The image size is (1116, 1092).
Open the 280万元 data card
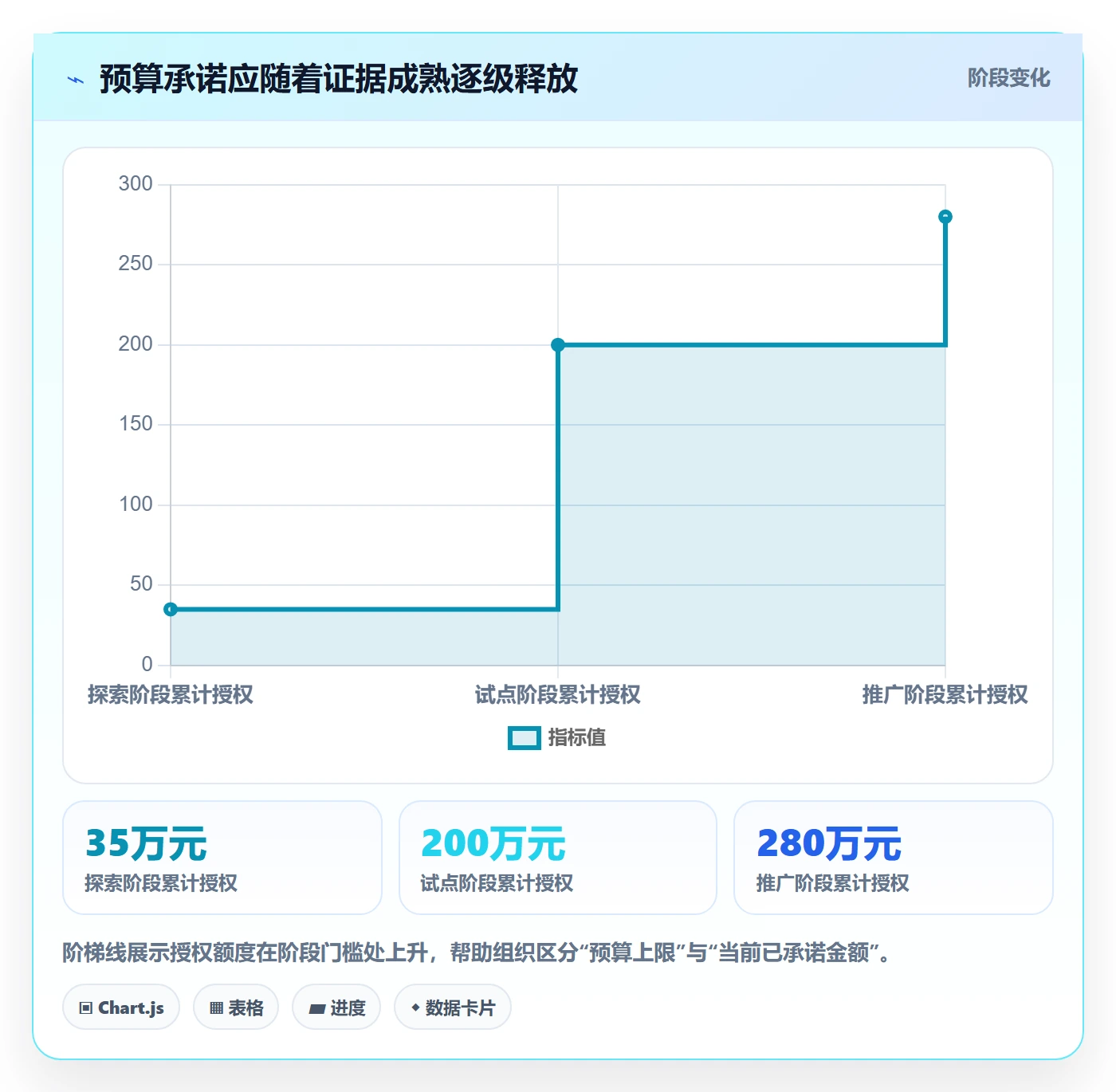pyautogui.click(x=894, y=858)
